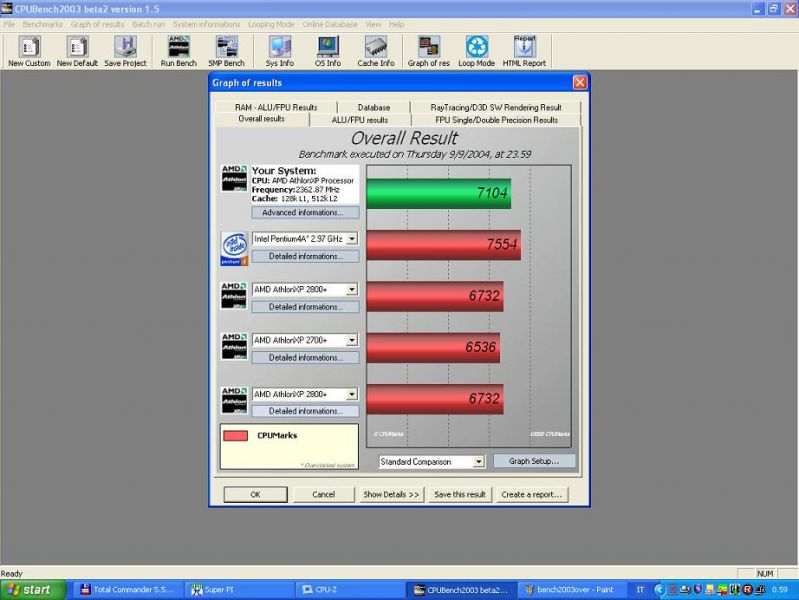Screen dimensions: 799x600
Task: Activate the Loop Mode icon
Action: 476,51
